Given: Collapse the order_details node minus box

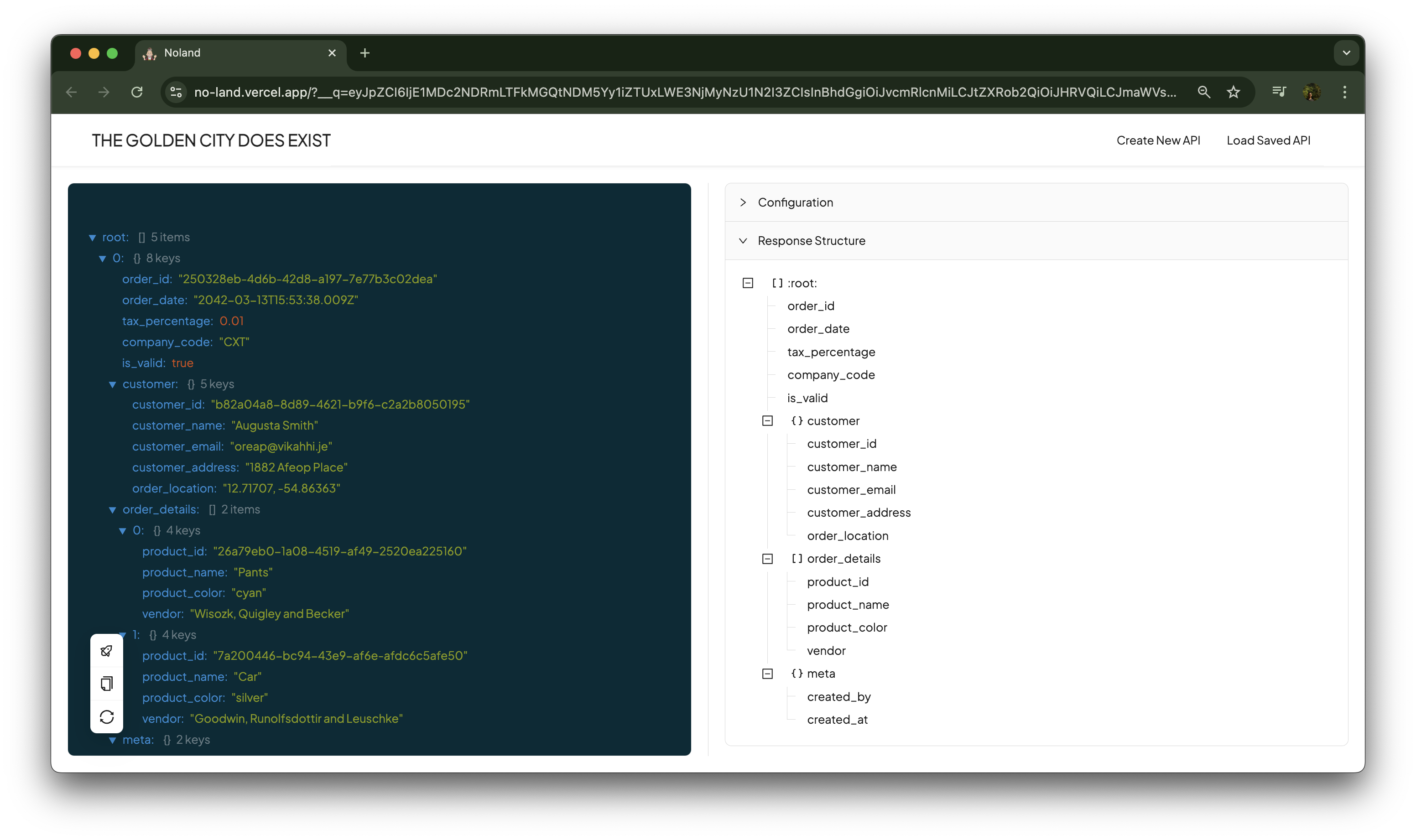Looking at the screenshot, I should 767,559.
